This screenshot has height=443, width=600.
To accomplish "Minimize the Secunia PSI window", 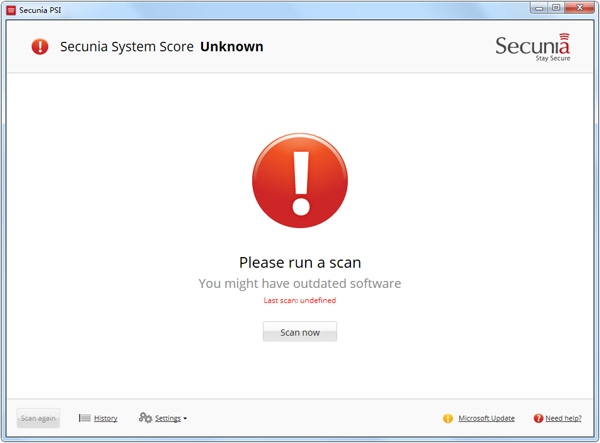I will (x=538, y=7).
